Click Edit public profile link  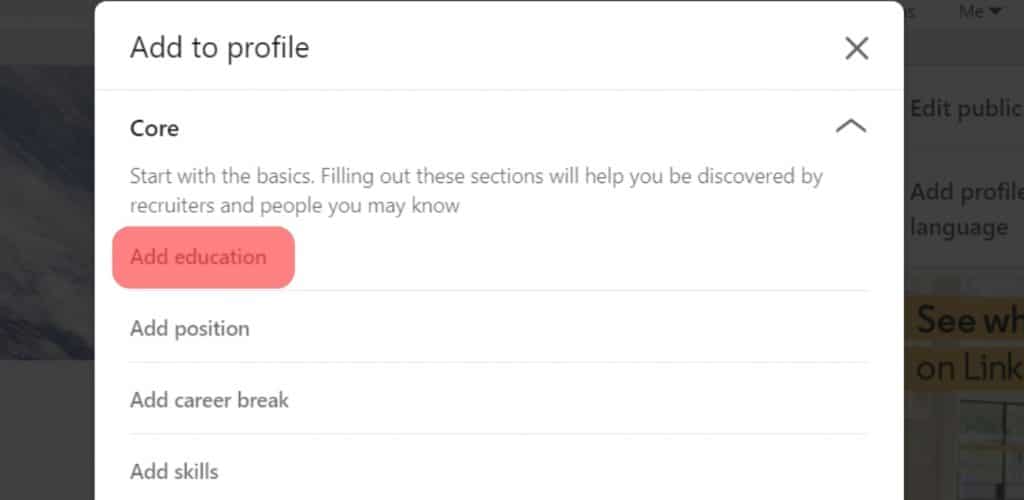[x=966, y=108]
